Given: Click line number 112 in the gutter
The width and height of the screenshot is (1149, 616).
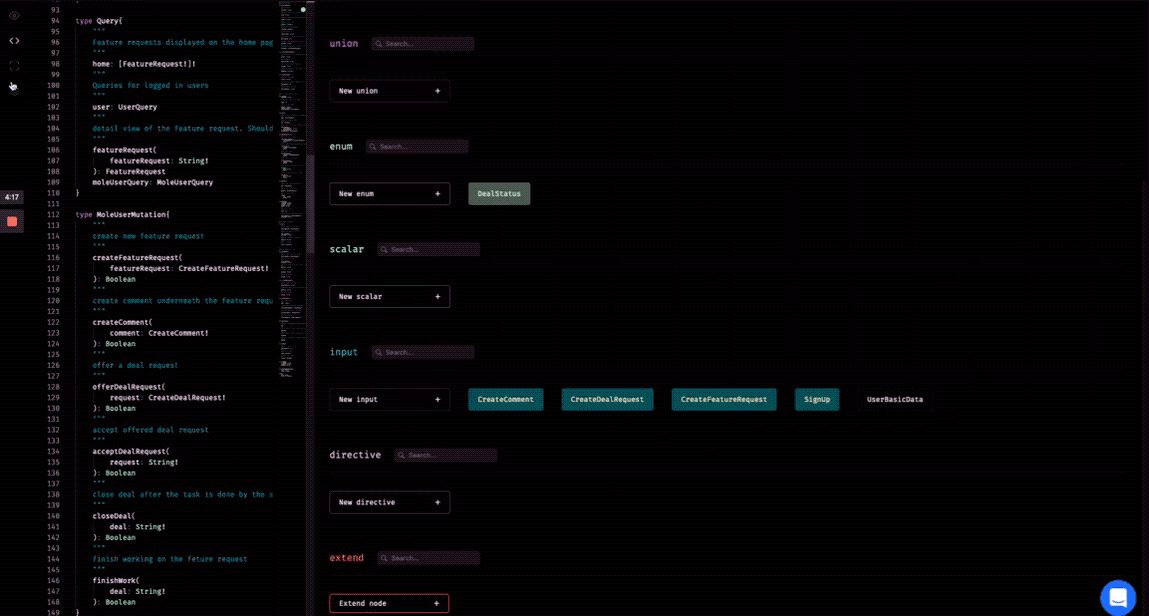Looking at the screenshot, I should point(53,215).
